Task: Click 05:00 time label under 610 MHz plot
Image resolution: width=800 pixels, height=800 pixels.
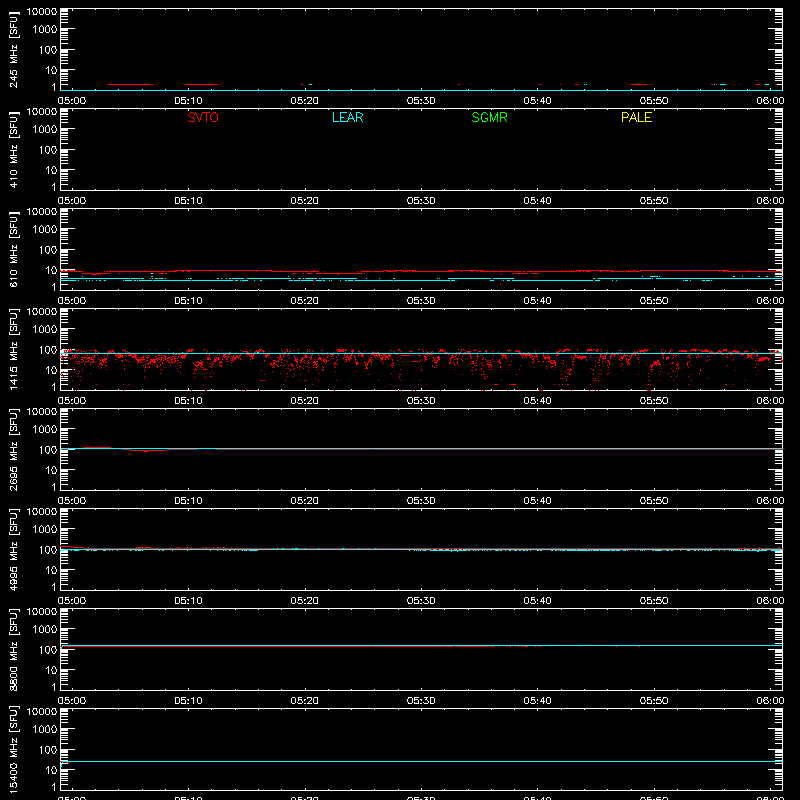Action: pyautogui.click(x=72, y=301)
